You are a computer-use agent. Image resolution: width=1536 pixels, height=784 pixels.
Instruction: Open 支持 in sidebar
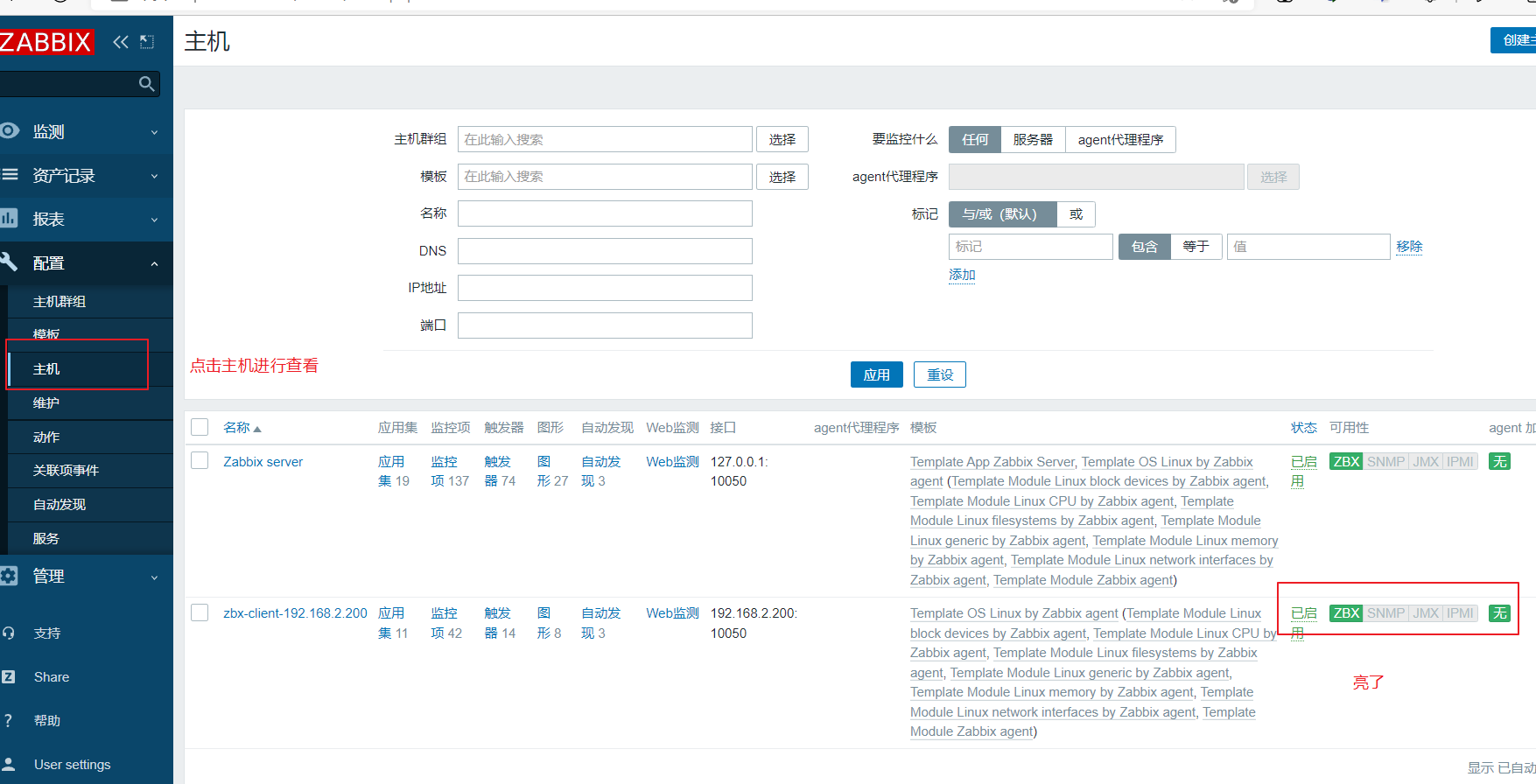point(47,633)
